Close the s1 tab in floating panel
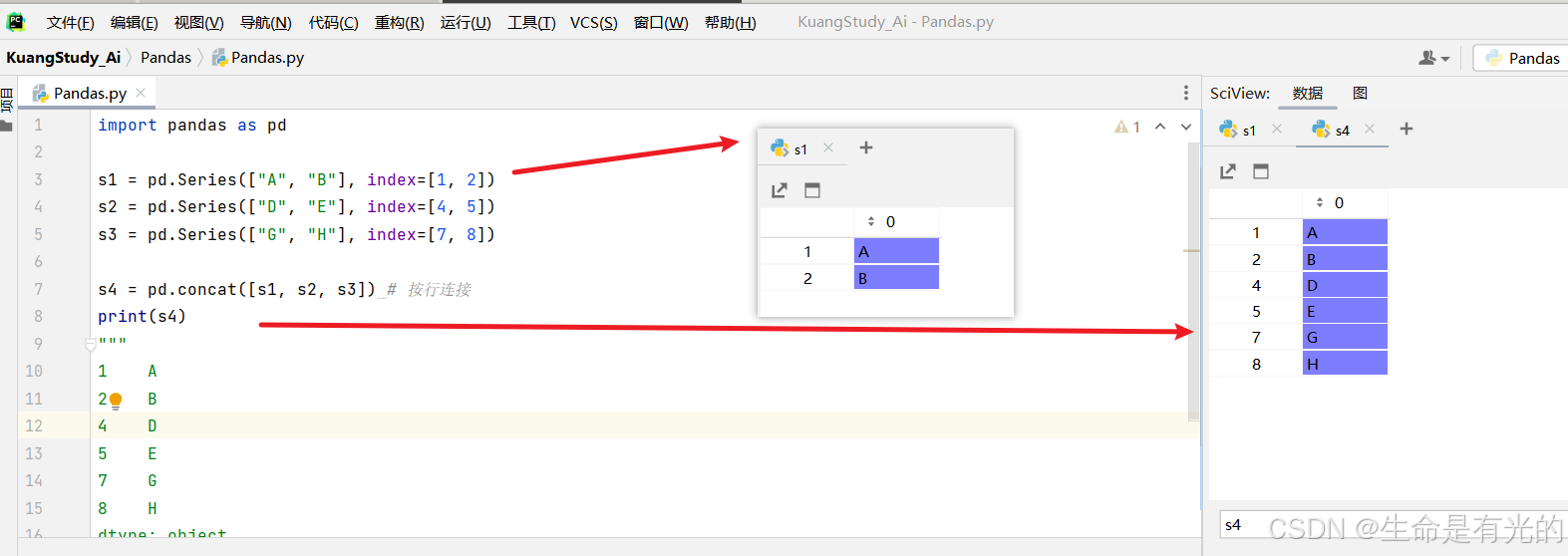Image resolution: width=1568 pixels, height=556 pixels. (x=828, y=147)
